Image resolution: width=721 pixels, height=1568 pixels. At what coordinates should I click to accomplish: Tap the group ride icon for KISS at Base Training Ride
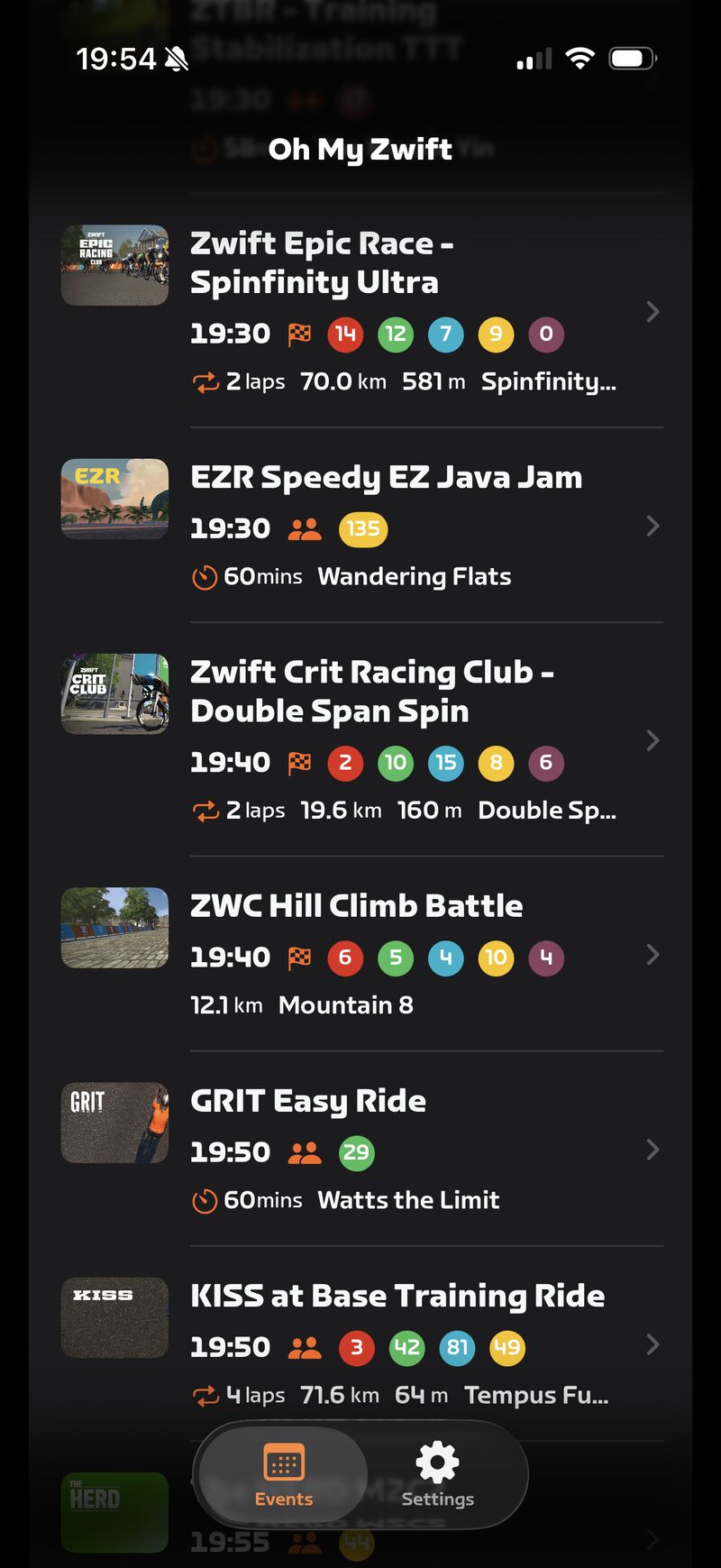pos(305,1348)
